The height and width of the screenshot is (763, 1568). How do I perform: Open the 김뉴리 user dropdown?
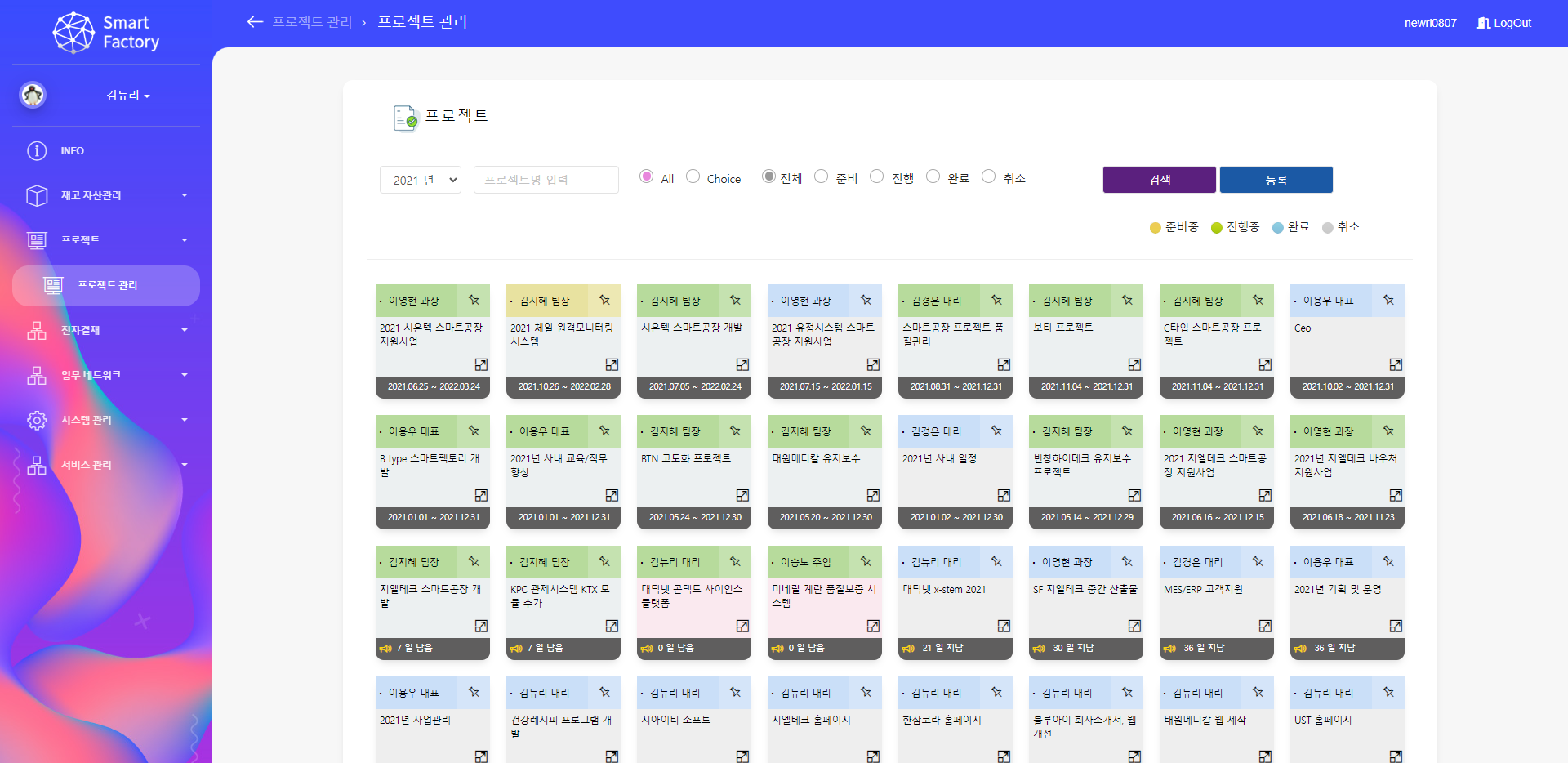[128, 96]
